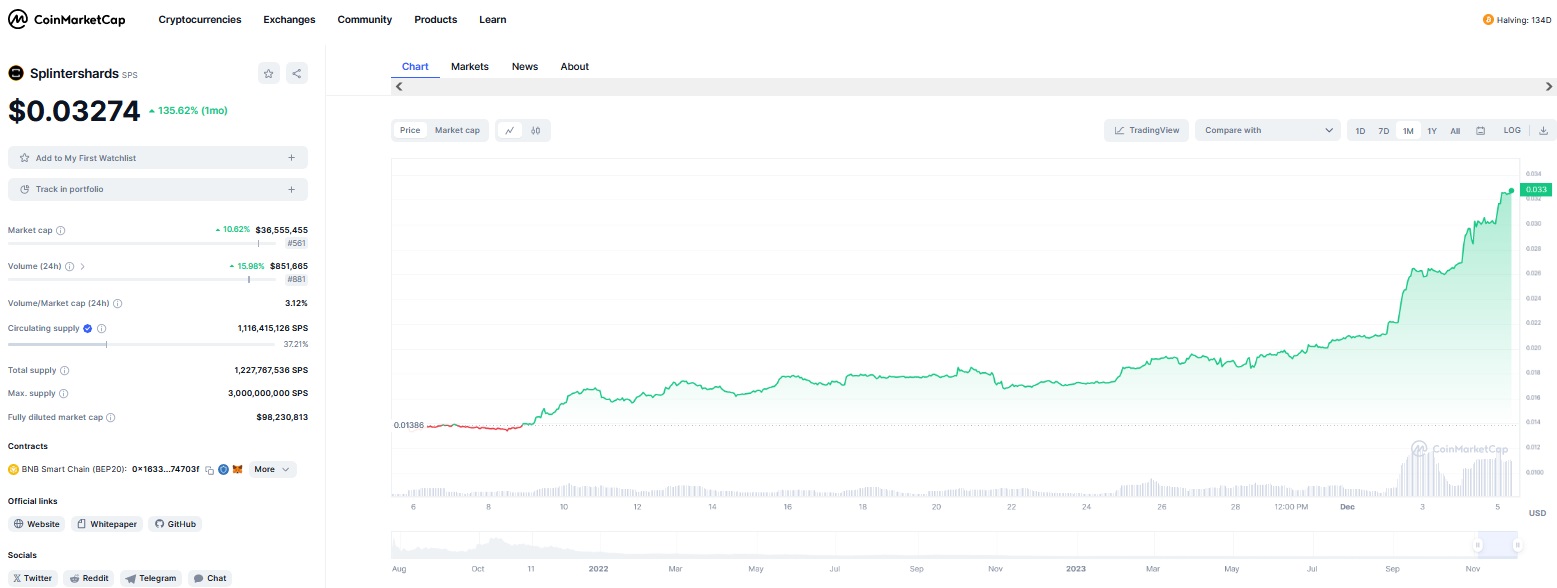
Task: Switch to line chart icon
Action: pyautogui.click(x=510, y=130)
